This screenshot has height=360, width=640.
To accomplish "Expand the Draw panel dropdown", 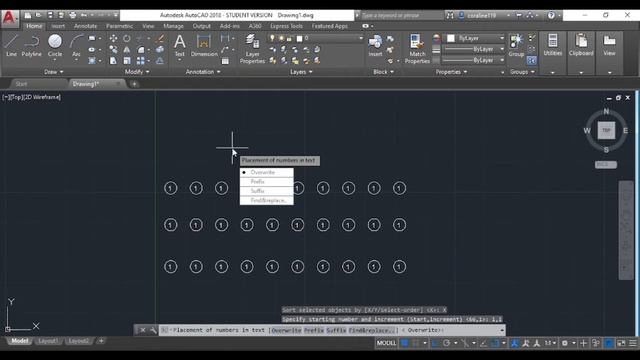I will (x=53, y=72).
